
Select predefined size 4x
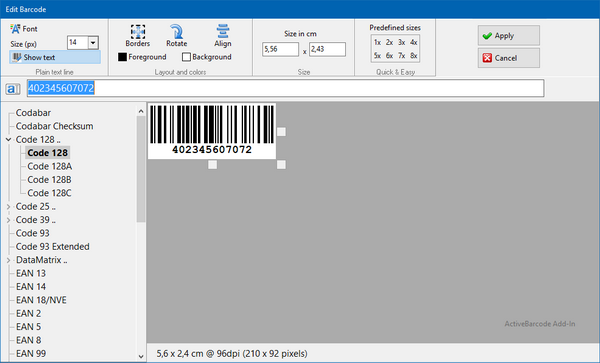tap(414, 42)
